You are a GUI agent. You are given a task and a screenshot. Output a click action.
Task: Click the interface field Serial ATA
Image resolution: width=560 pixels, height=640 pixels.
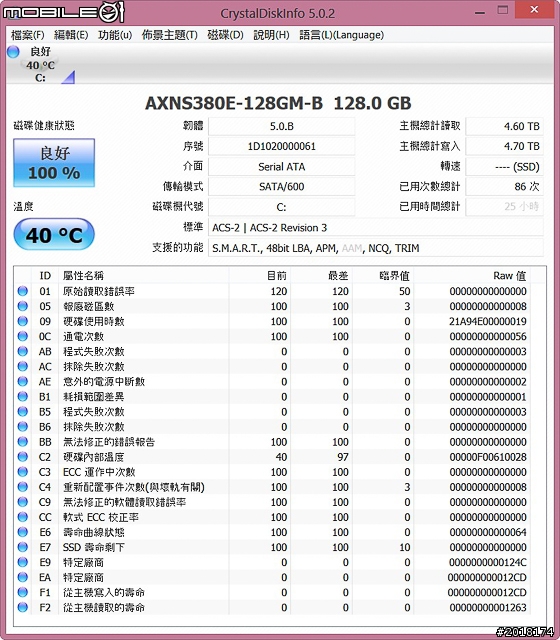282,167
